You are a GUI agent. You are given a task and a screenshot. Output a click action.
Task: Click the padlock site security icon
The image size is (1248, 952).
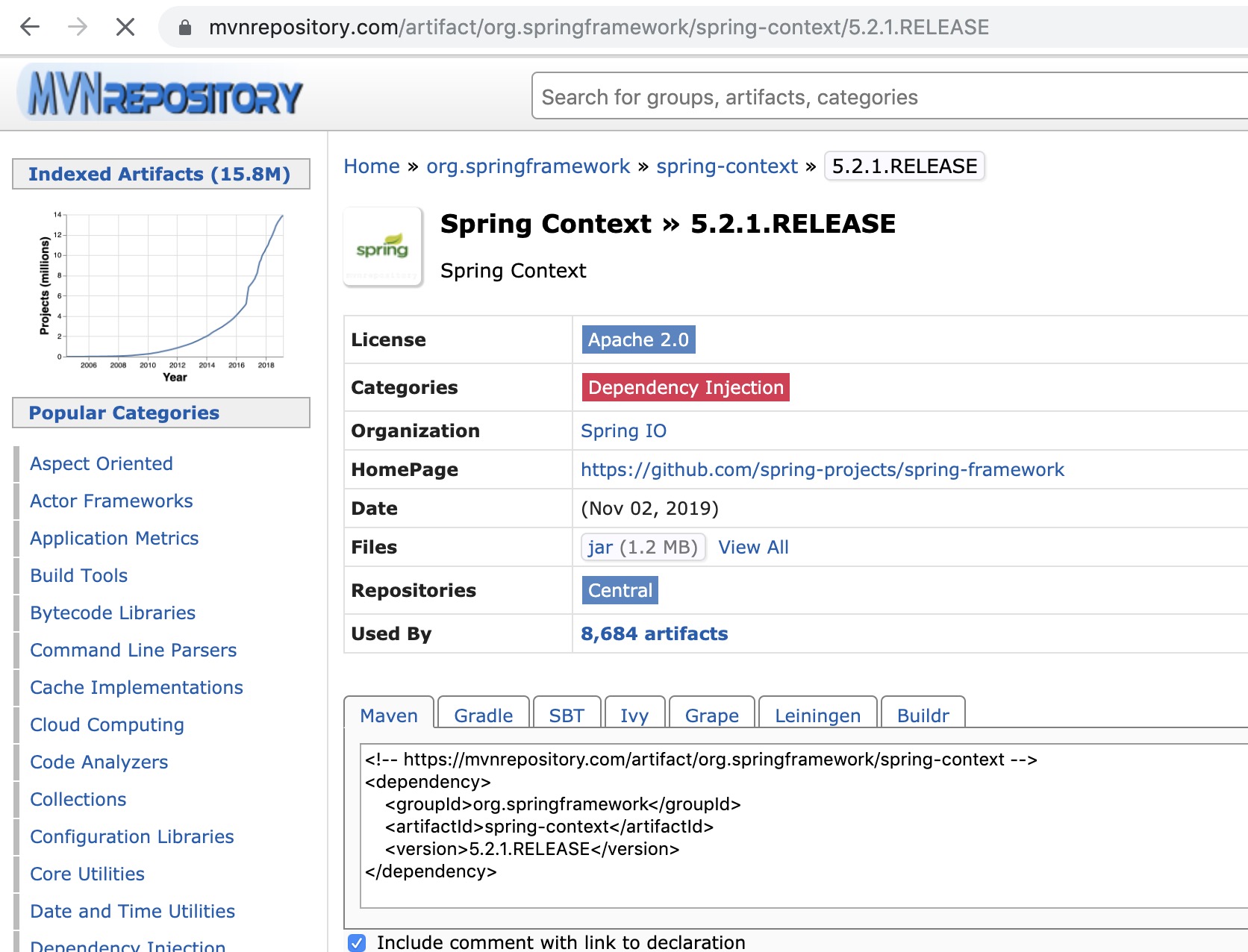coord(185,28)
